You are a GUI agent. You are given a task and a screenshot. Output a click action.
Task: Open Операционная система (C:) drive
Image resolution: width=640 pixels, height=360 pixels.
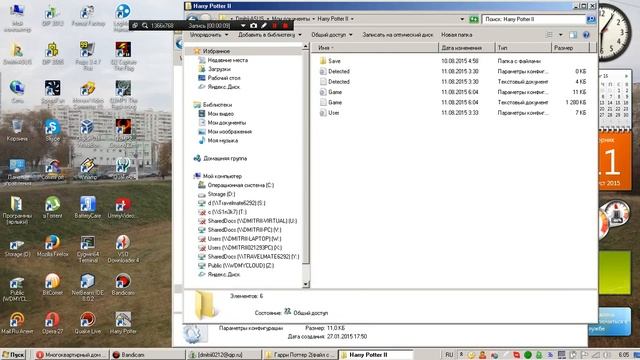[240, 185]
